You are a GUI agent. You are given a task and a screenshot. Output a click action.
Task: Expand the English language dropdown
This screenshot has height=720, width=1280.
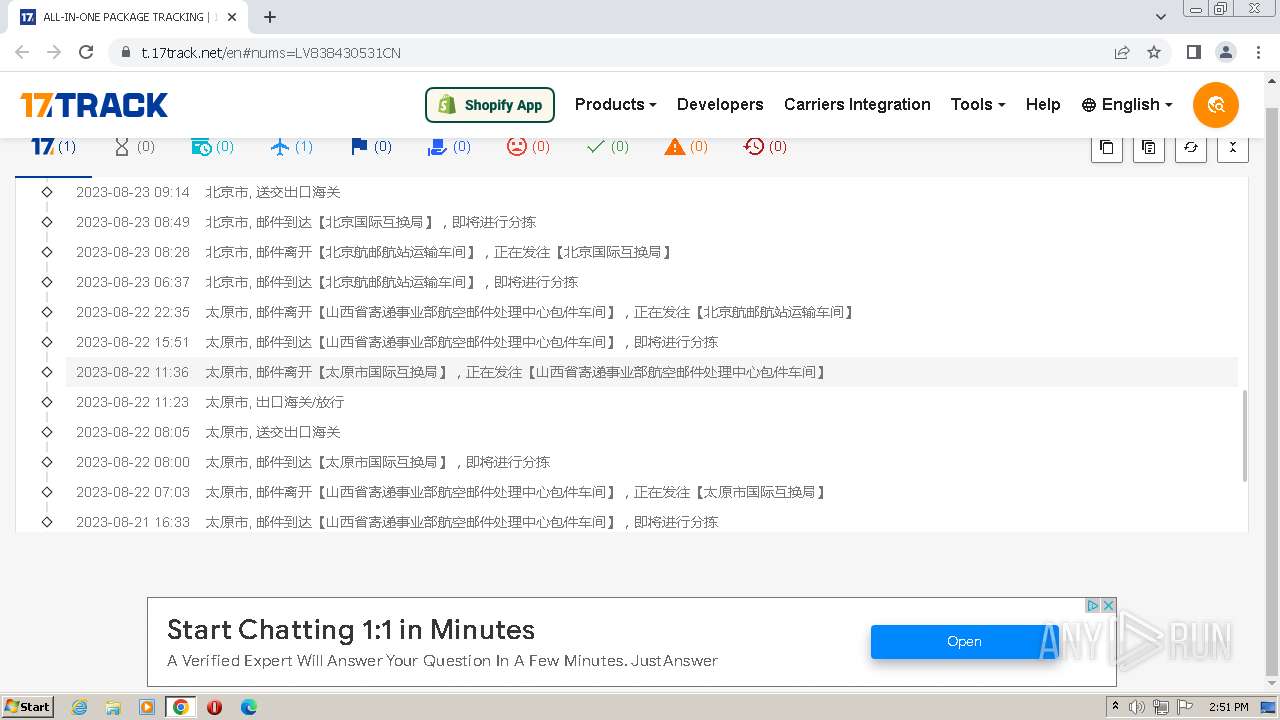click(x=1127, y=104)
